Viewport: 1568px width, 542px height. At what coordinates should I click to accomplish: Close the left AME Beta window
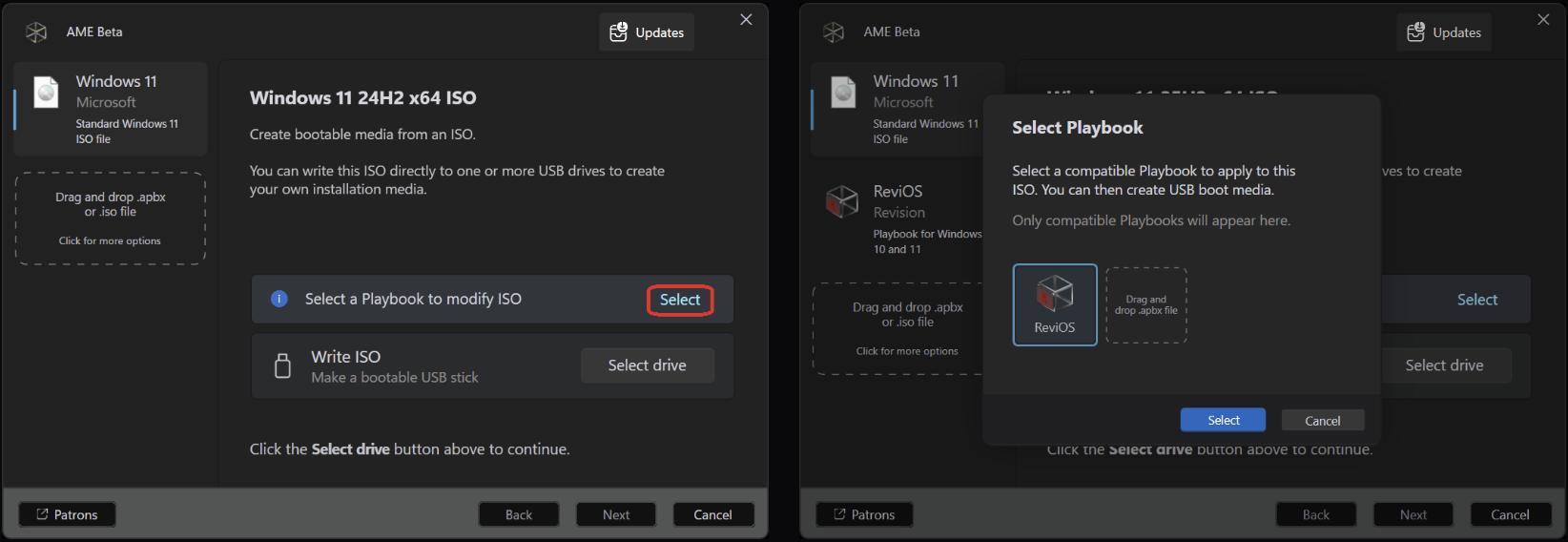[x=746, y=19]
